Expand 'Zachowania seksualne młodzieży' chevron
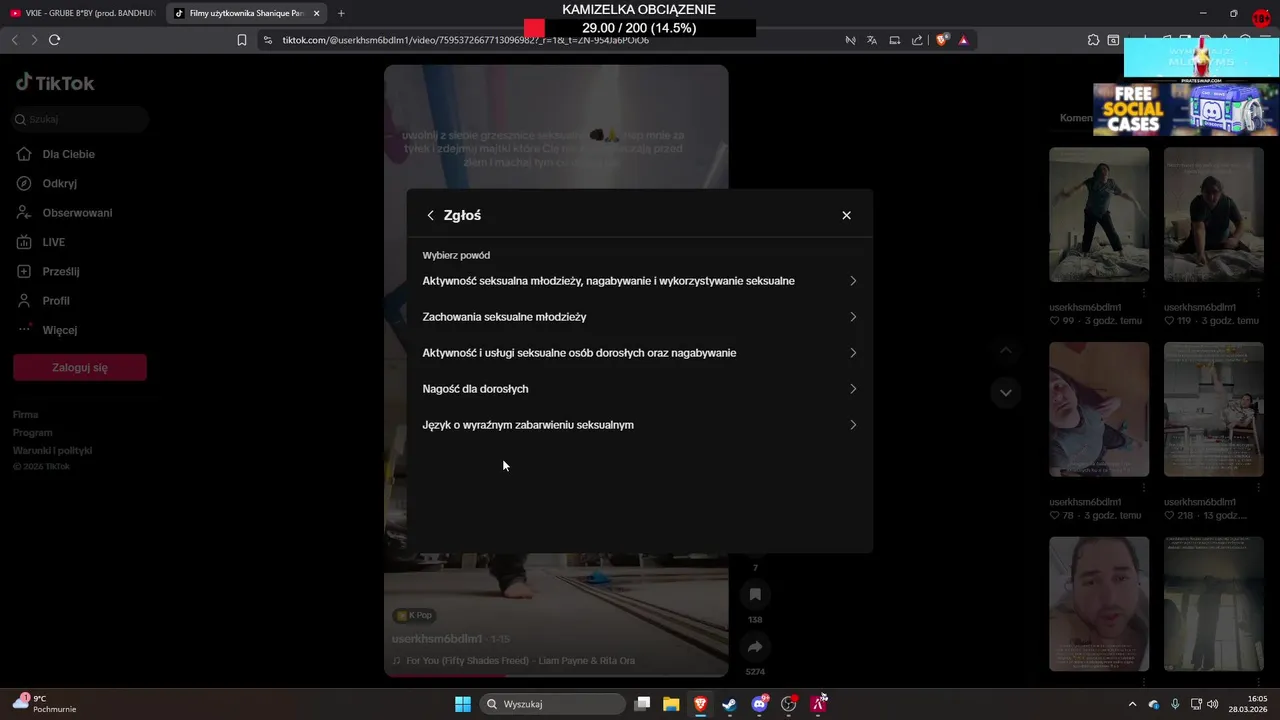Viewport: 1280px width, 720px height. pyautogui.click(x=853, y=317)
